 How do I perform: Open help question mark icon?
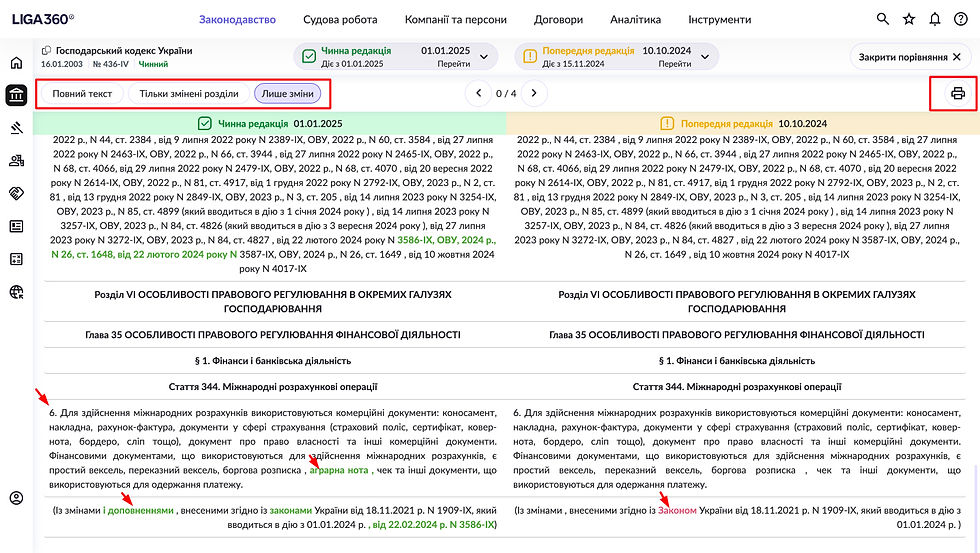pos(961,19)
